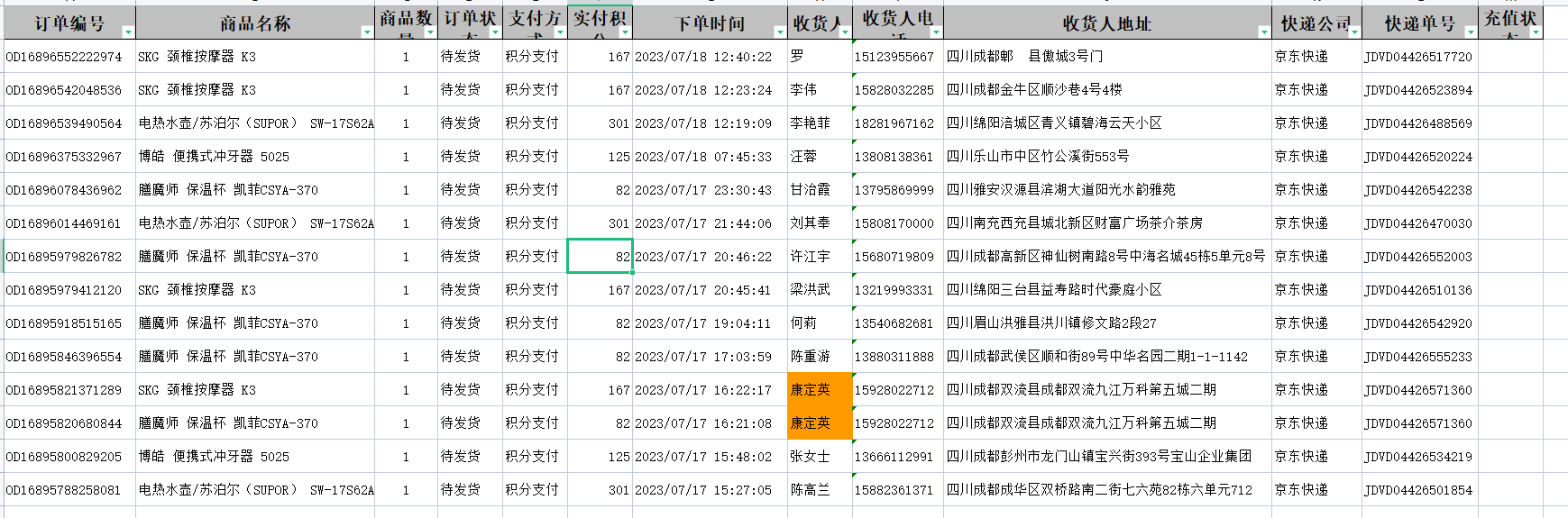1568x518 pixels.
Task: Select order number cell OD16895788258081
Action: (x=70, y=489)
